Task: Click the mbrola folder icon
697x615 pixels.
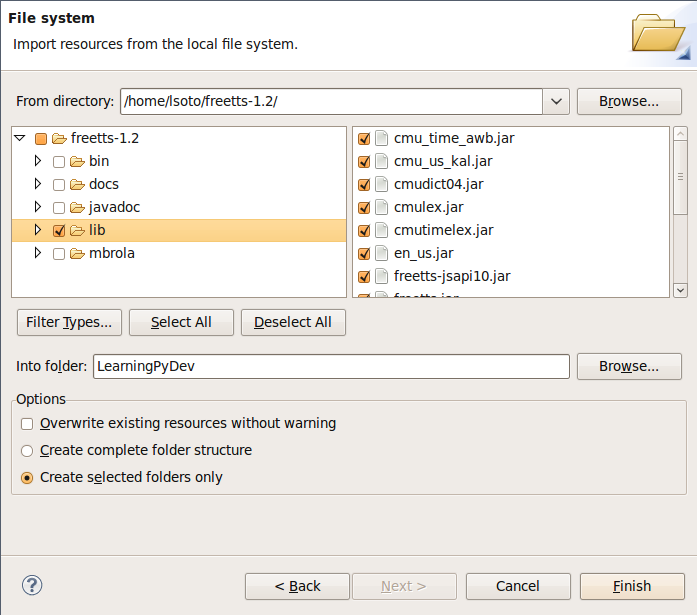Action: click(76, 253)
